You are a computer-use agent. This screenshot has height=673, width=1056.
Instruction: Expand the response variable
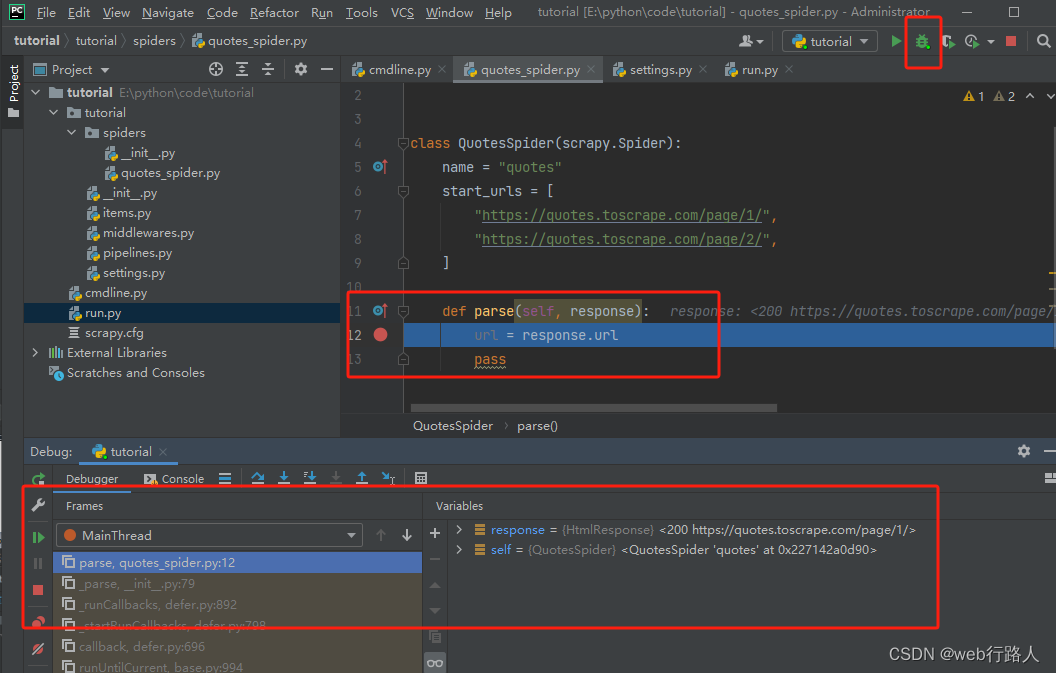click(459, 530)
